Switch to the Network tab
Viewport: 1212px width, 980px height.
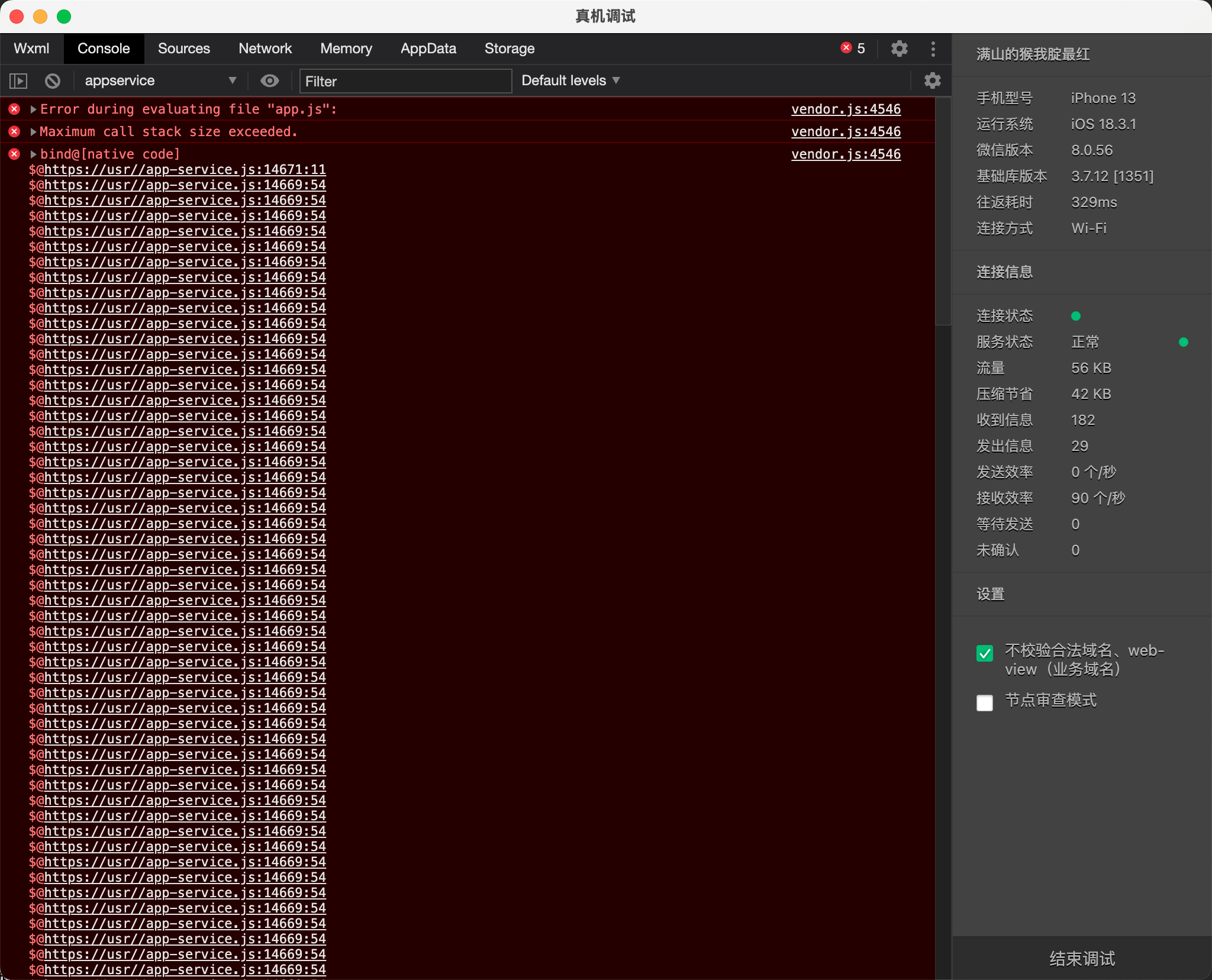pos(265,49)
